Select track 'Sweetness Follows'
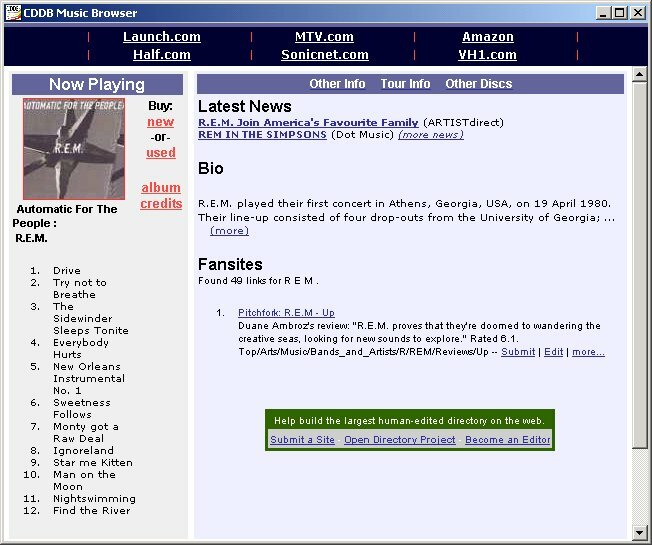Screen dimensions: 652x545 [x=82, y=409]
